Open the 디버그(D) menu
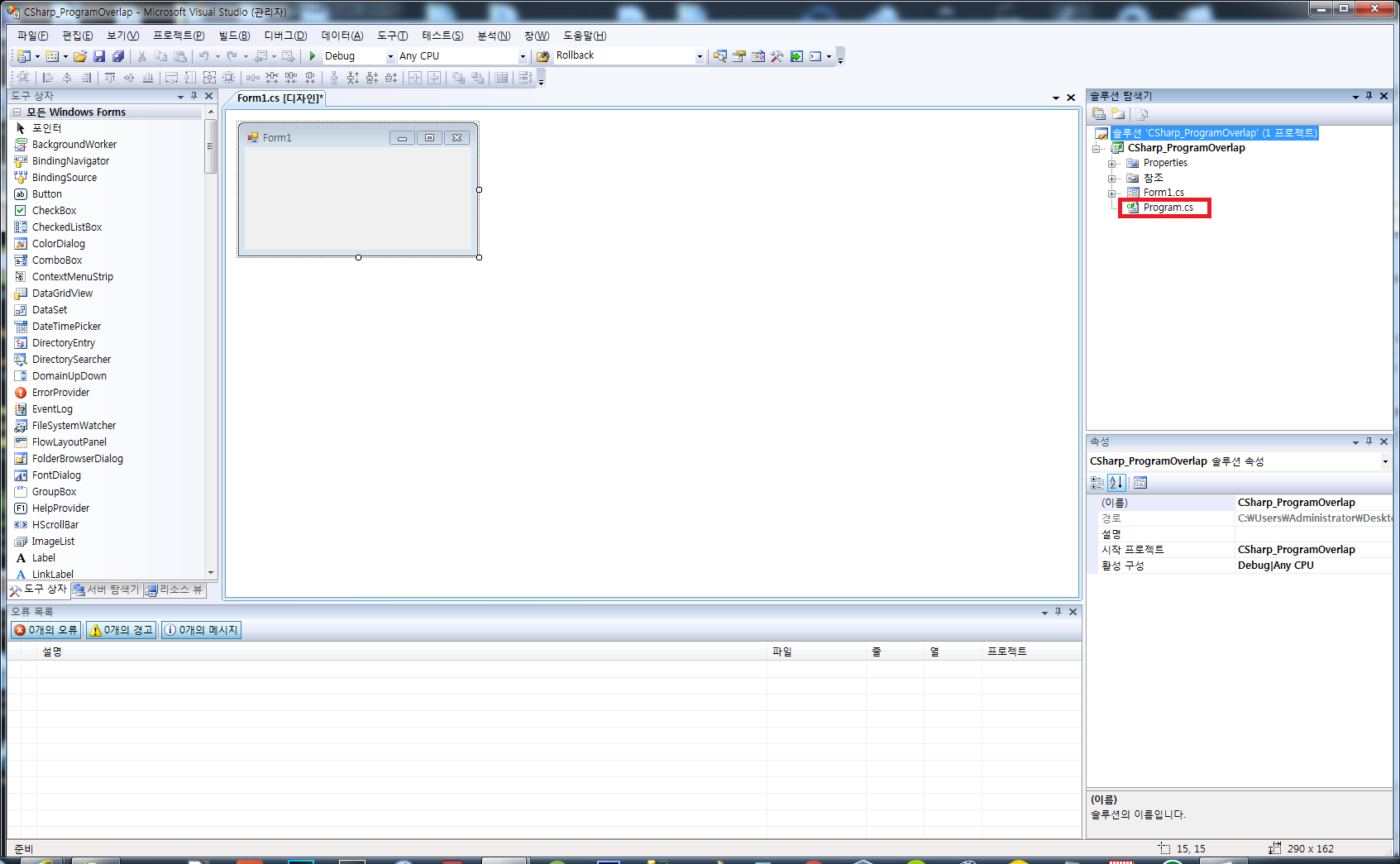The image size is (1400, 864). [x=285, y=36]
